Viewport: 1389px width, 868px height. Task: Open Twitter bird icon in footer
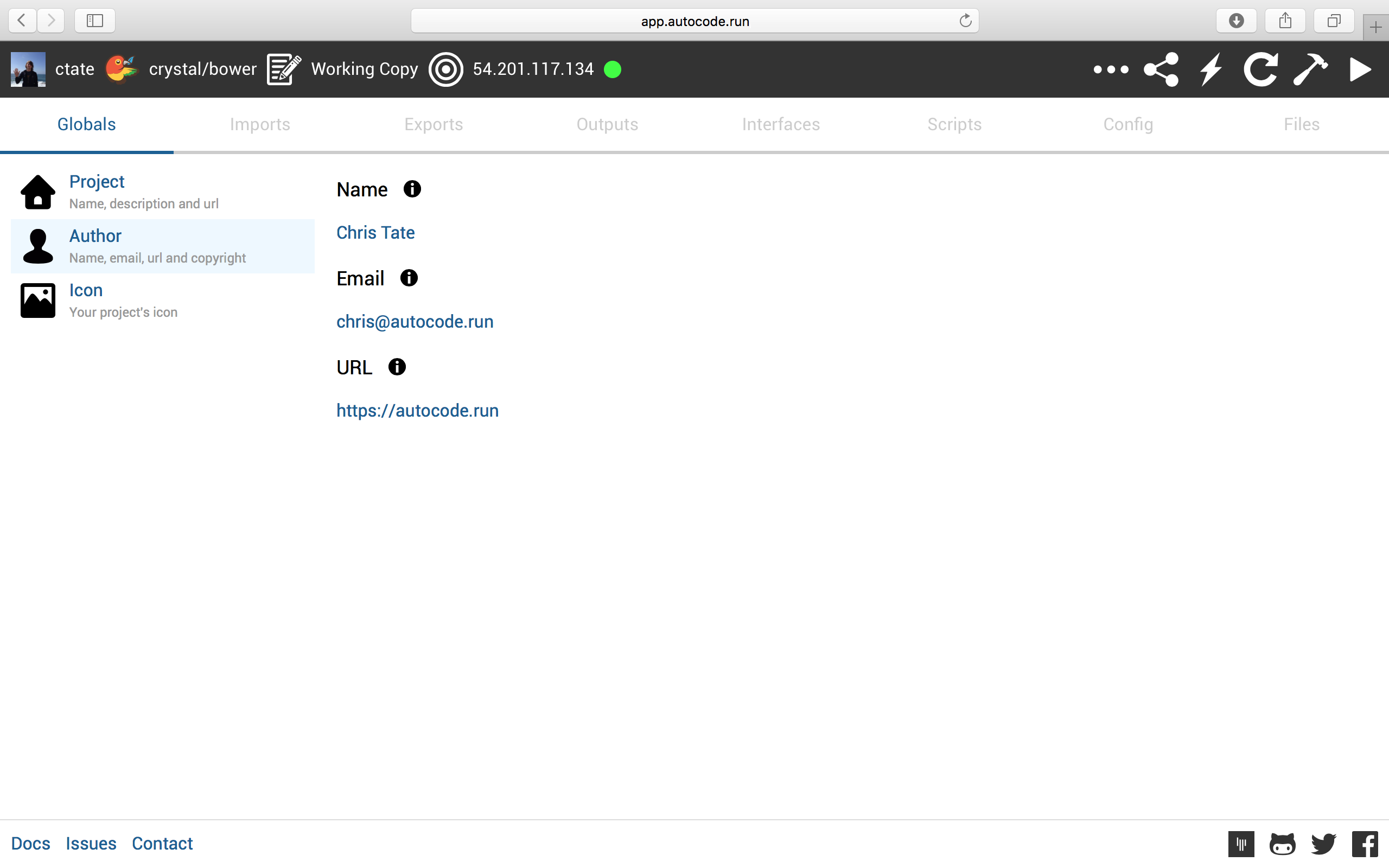(1323, 843)
